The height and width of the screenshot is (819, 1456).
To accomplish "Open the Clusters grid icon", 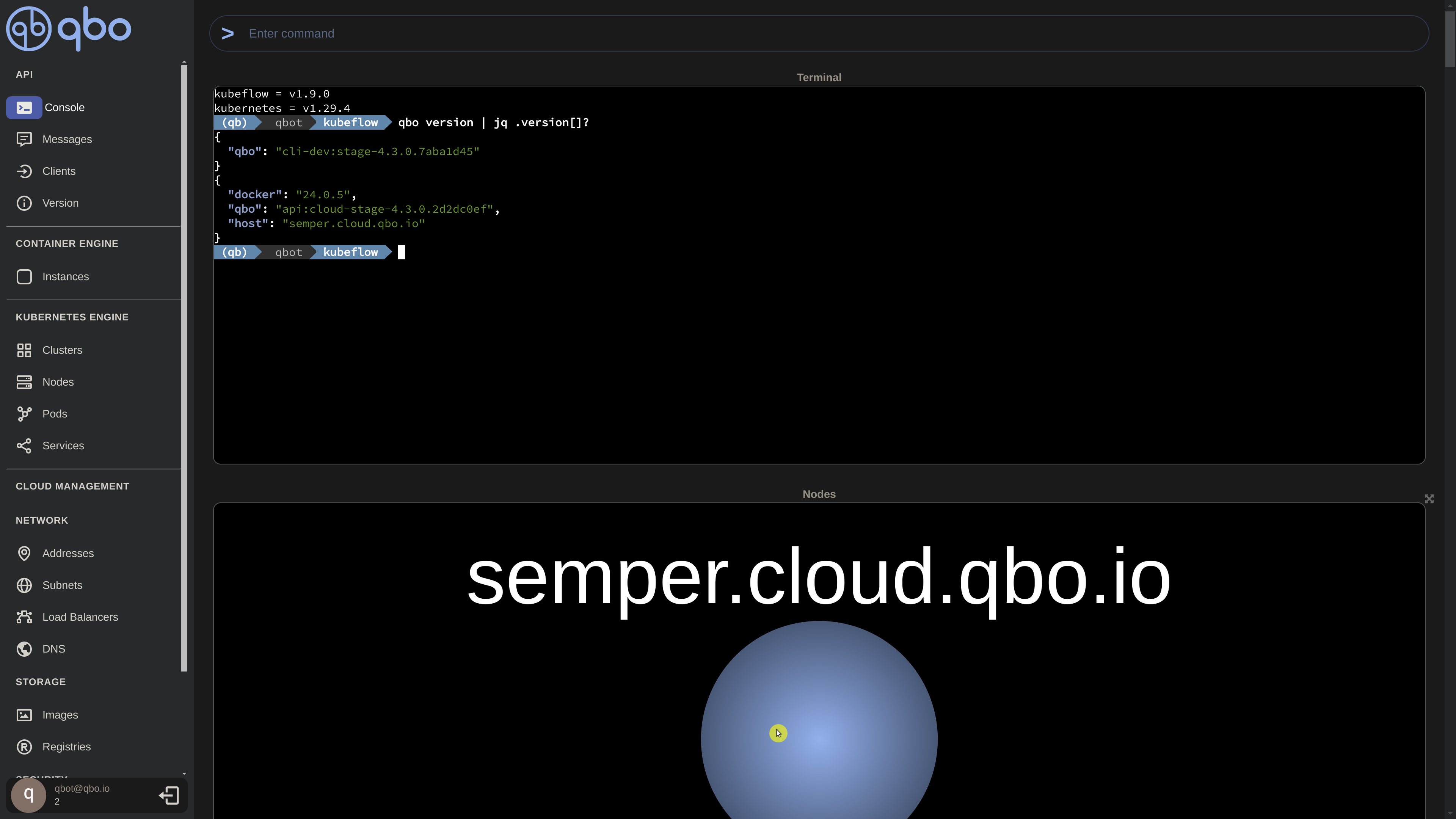I will coord(24,350).
